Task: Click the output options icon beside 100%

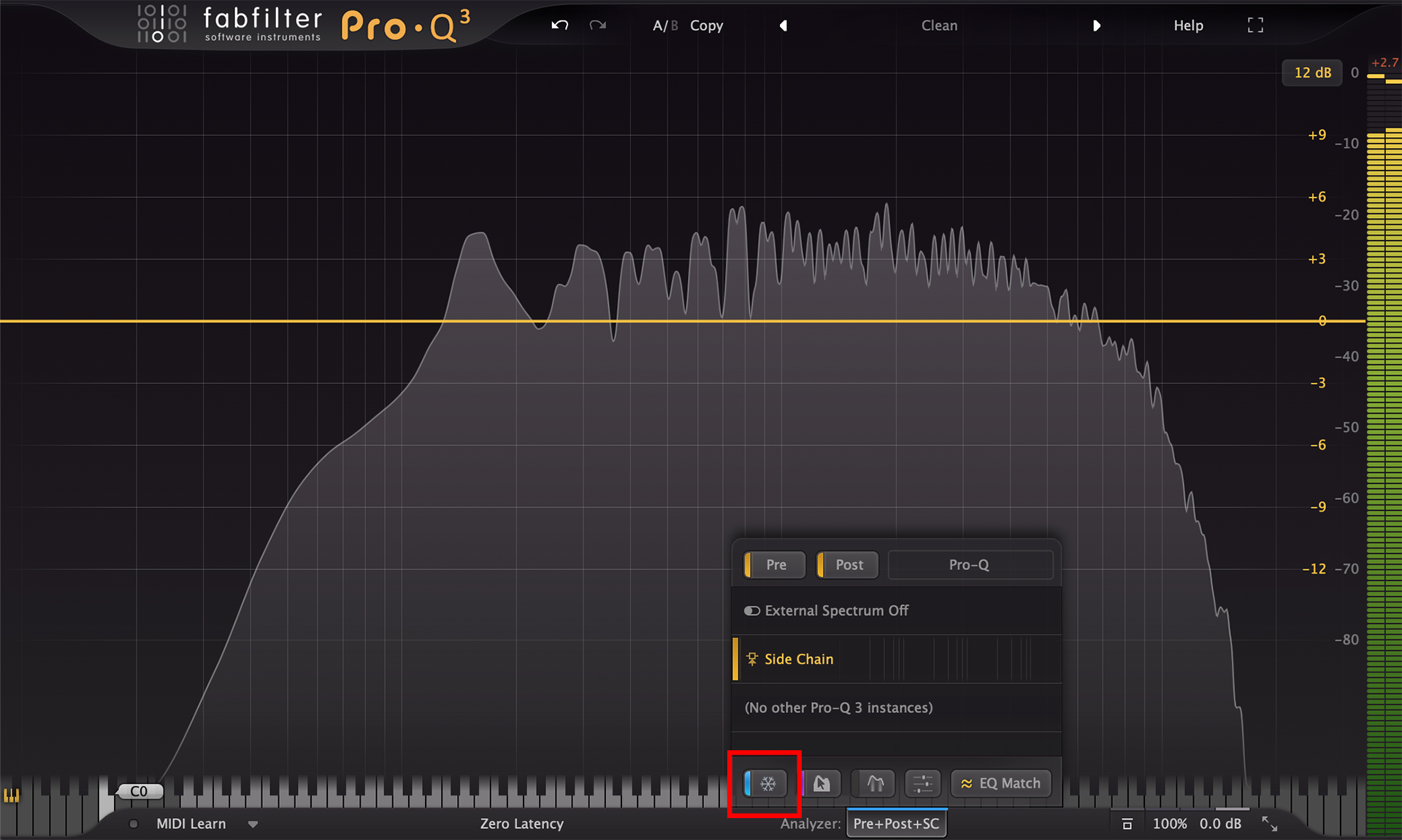Action: pos(1127,824)
